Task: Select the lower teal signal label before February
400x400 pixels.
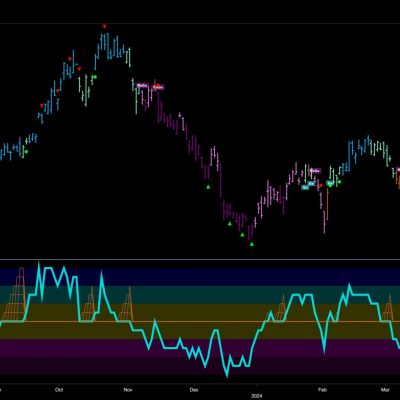Action: pos(305,187)
